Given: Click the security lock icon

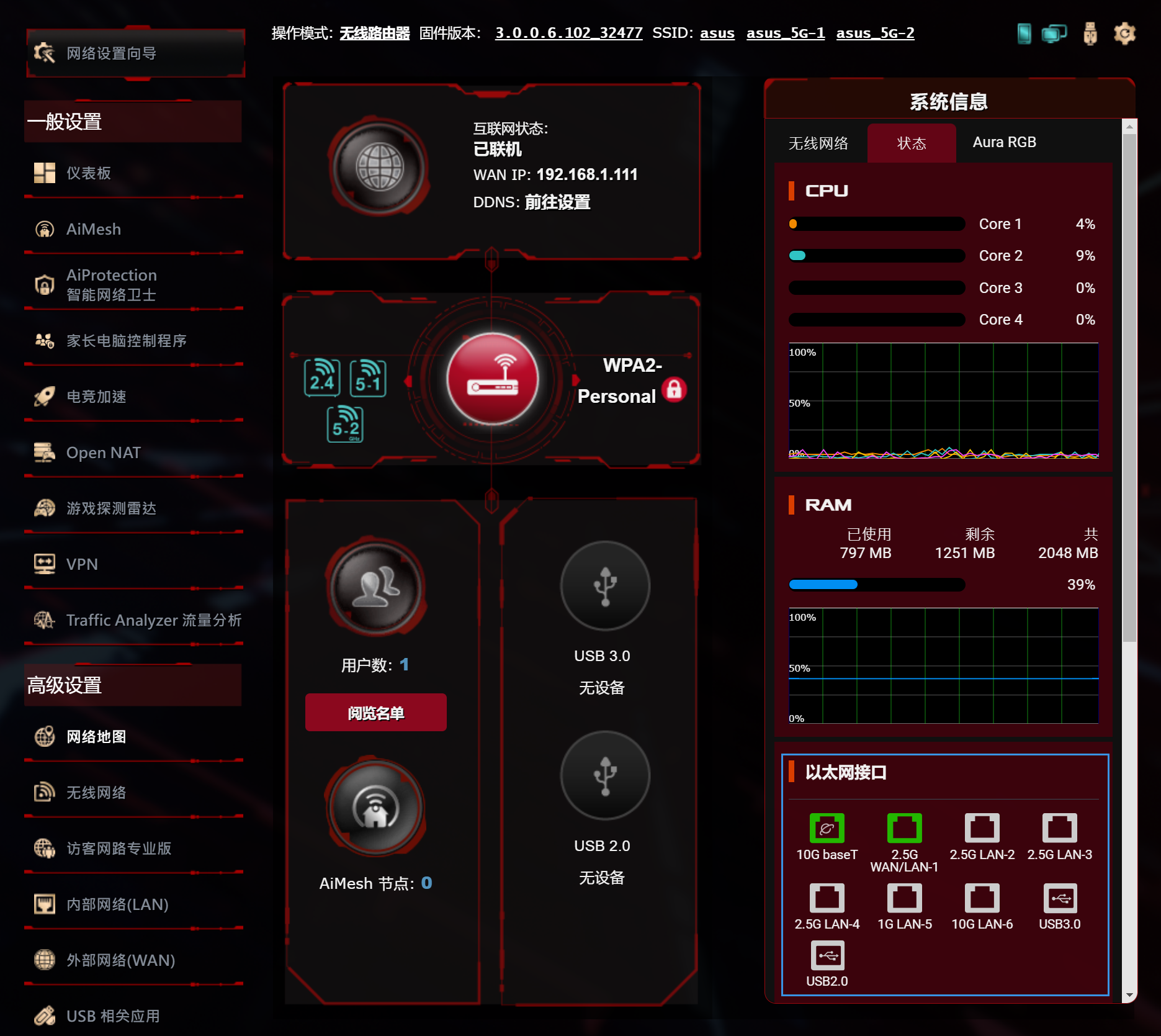Looking at the screenshot, I should pos(674,390).
